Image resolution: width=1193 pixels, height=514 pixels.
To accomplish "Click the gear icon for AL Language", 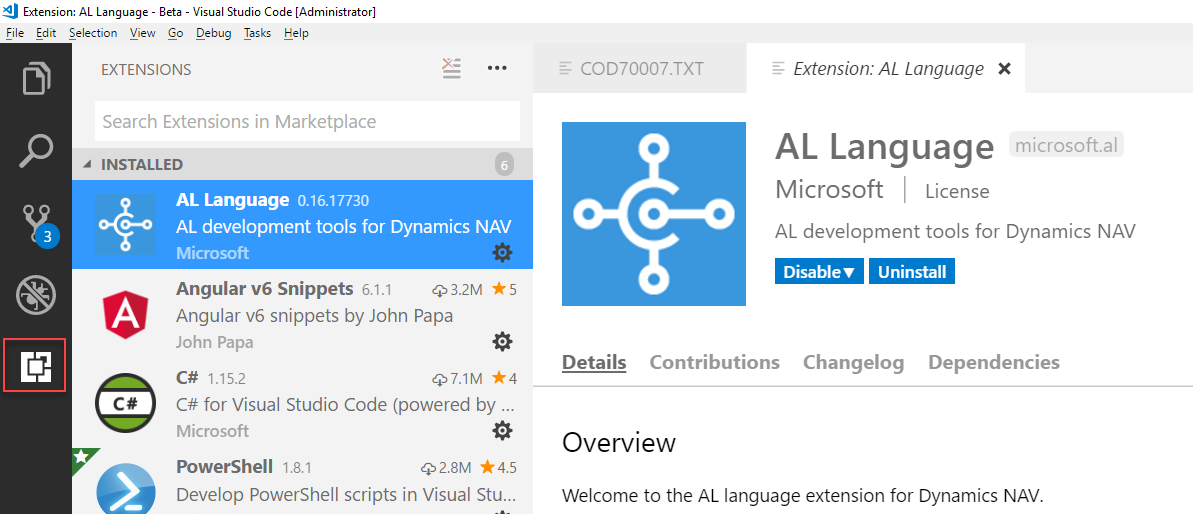I will coord(502,252).
